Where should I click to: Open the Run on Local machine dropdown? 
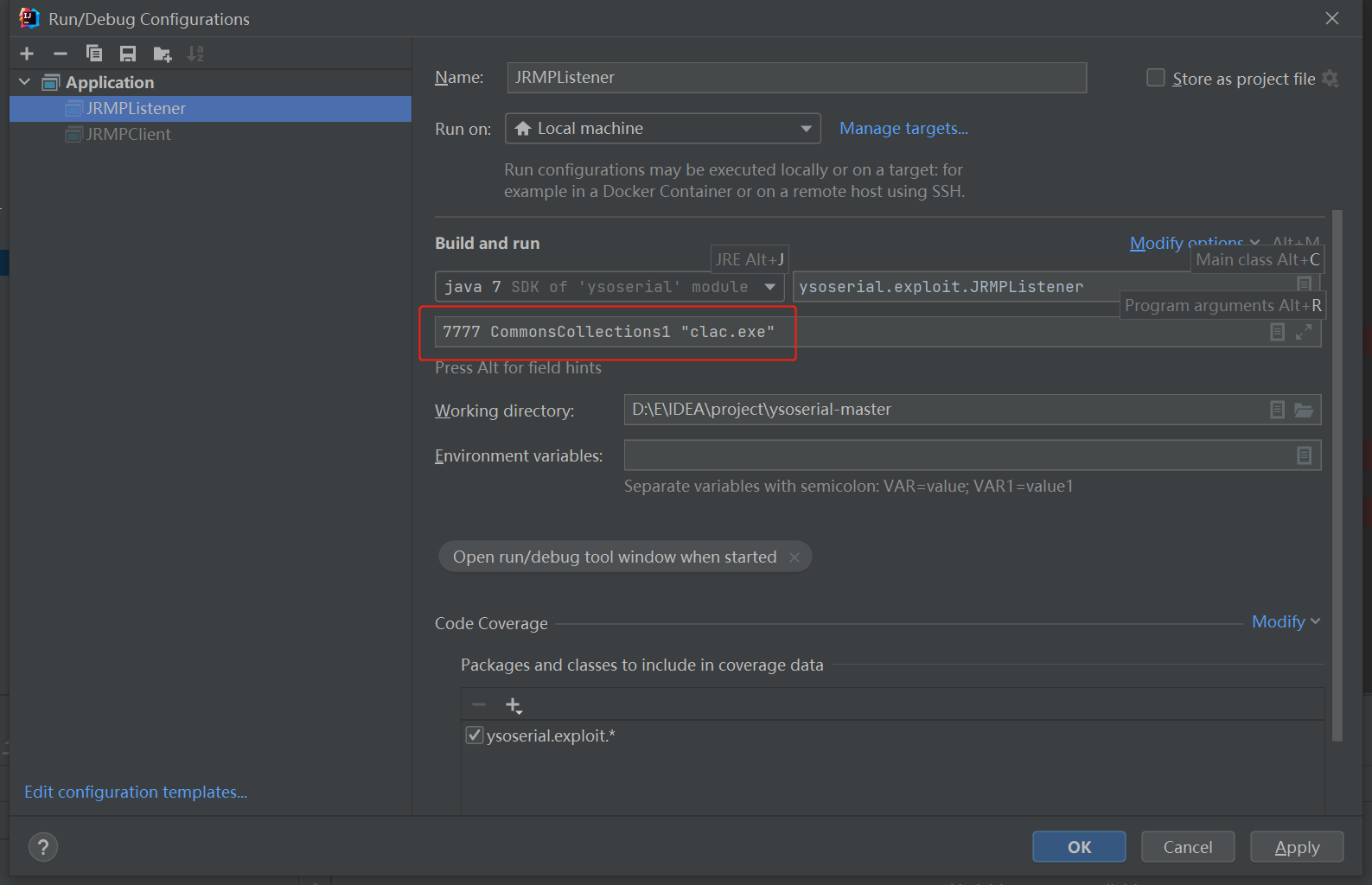tap(662, 129)
